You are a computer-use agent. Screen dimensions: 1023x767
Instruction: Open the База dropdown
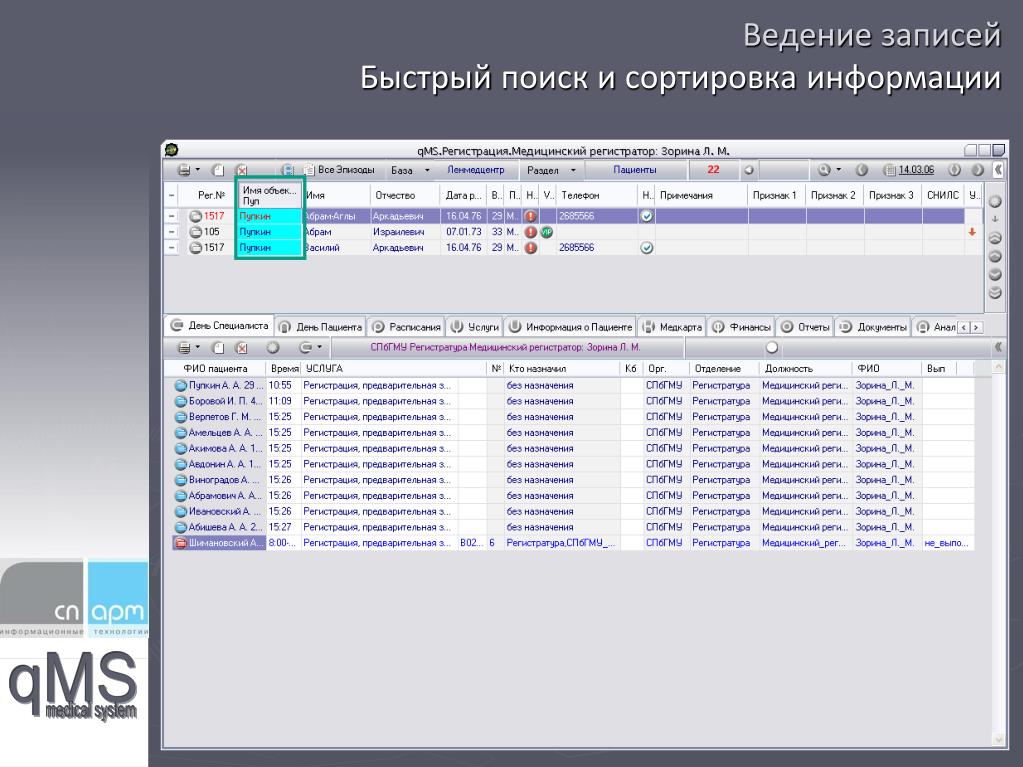pos(427,170)
